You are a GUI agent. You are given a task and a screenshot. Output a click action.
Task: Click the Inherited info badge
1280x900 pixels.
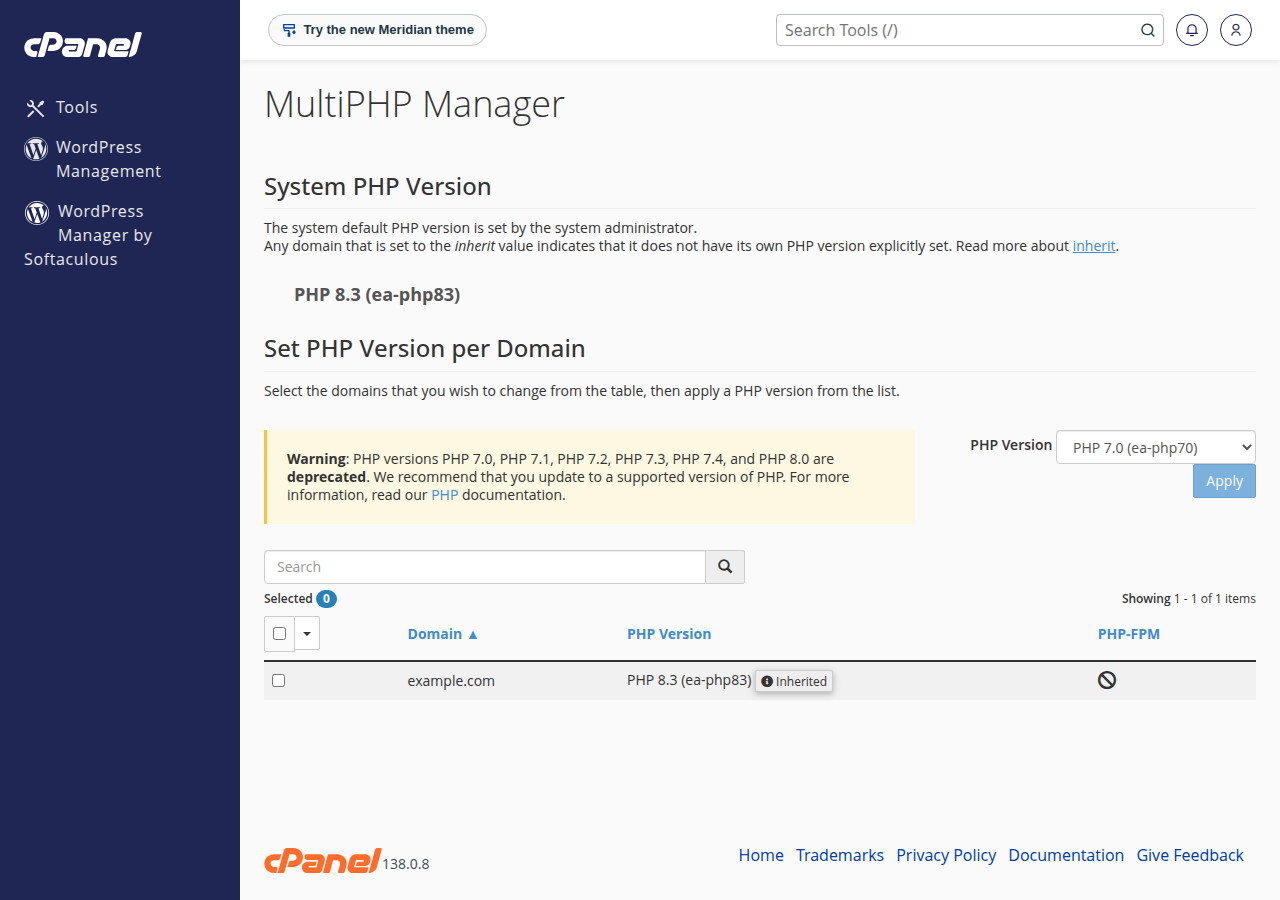[794, 681]
